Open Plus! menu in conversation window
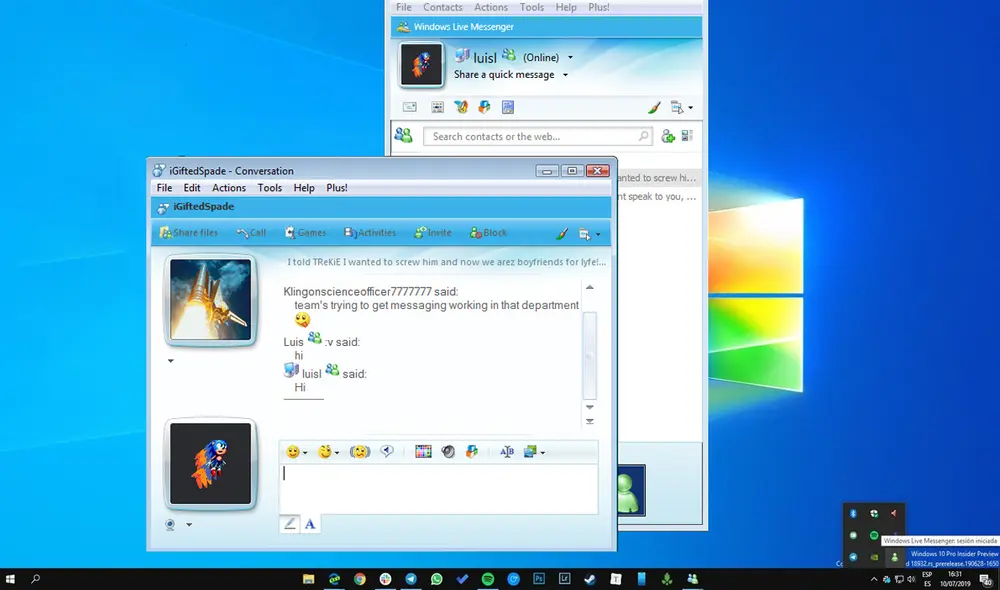The height and width of the screenshot is (590, 1000). 337,188
